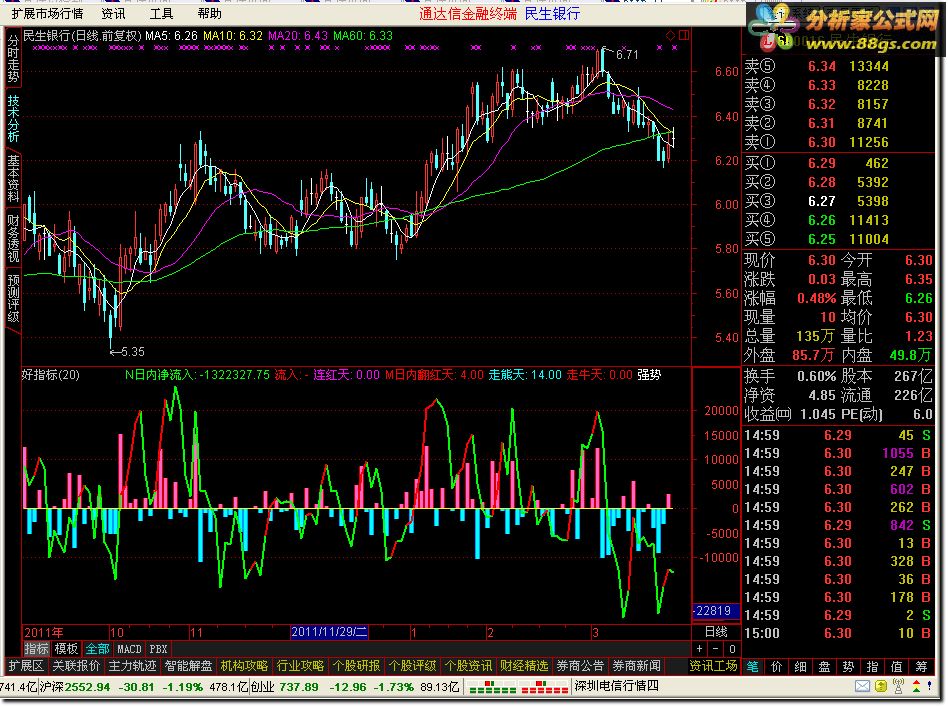948x706 pixels.
Task: Open the 资讯 menu
Action: tap(113, 13)
